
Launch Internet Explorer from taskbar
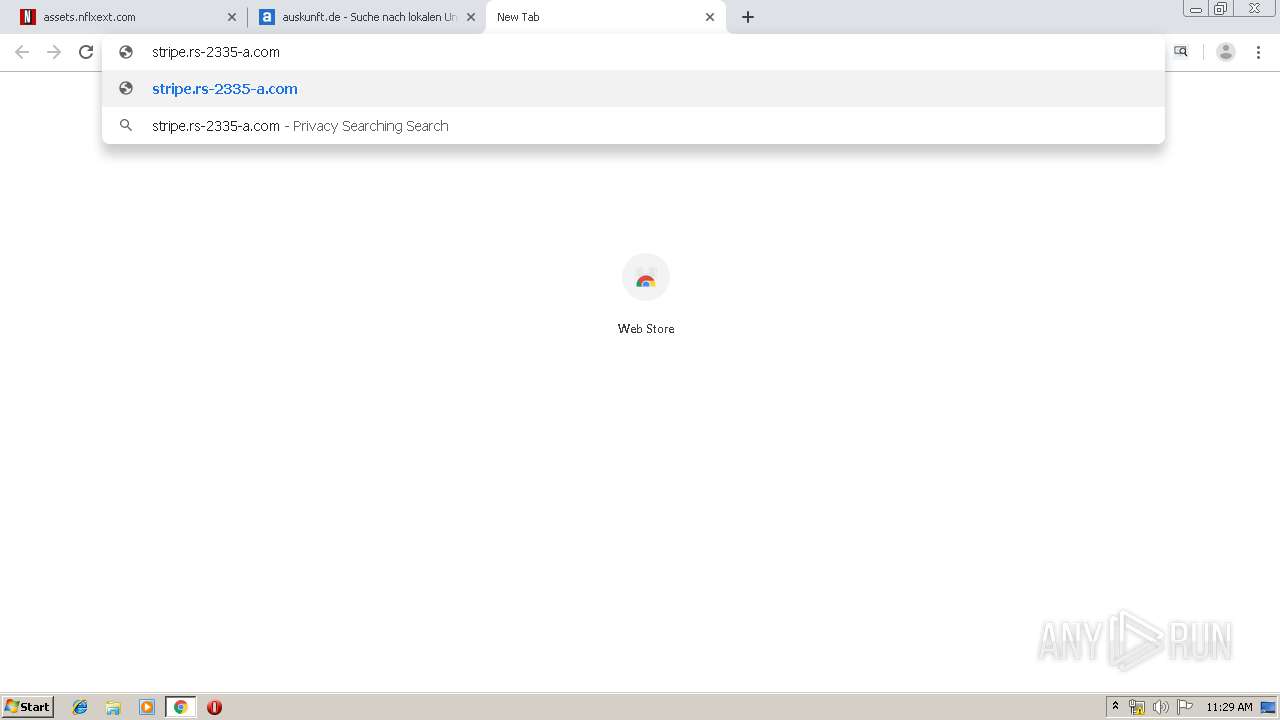pyautogui.click(x=80, y=707)
